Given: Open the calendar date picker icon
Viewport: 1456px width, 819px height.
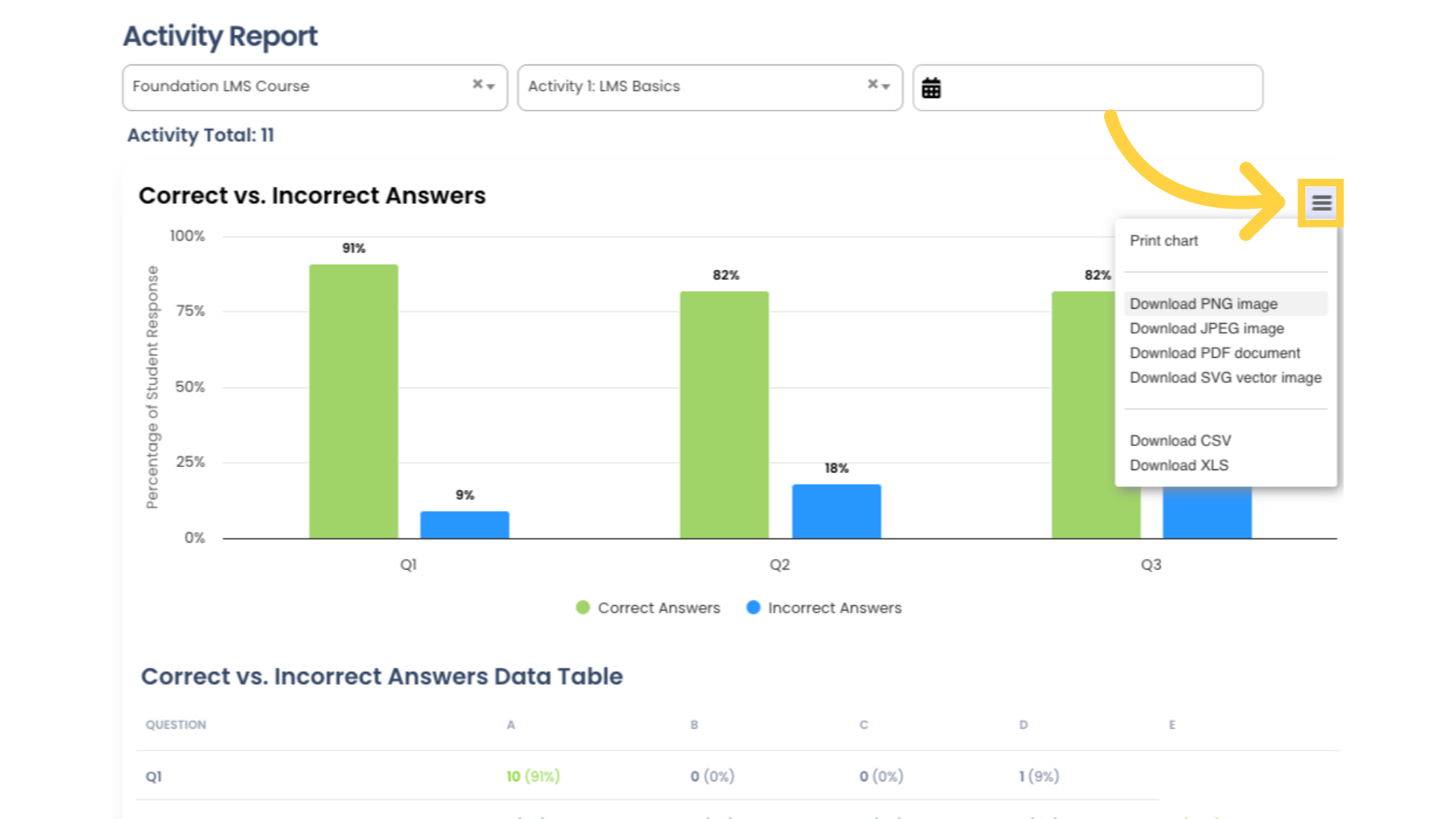Looking at the screenshot, I should coord(931,88).
